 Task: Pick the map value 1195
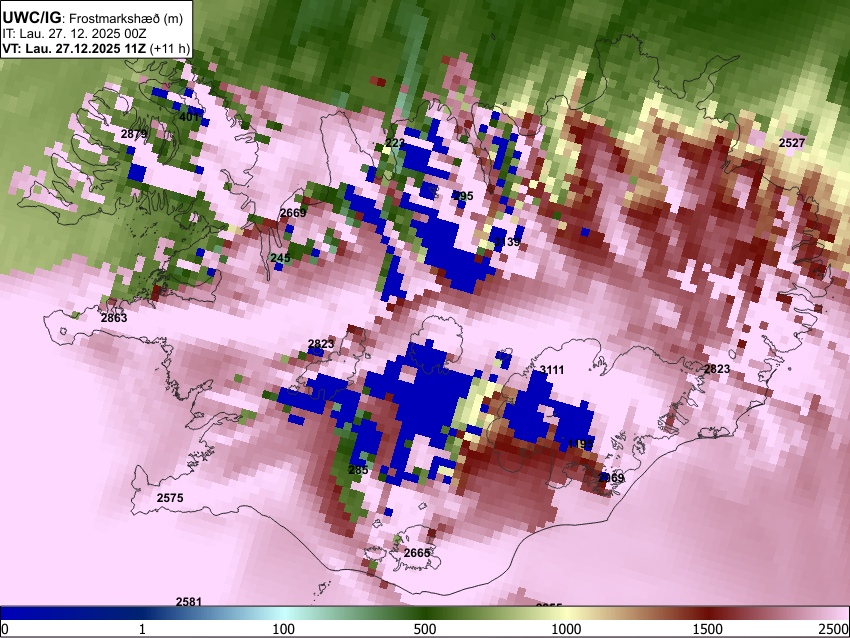(580, 444)
